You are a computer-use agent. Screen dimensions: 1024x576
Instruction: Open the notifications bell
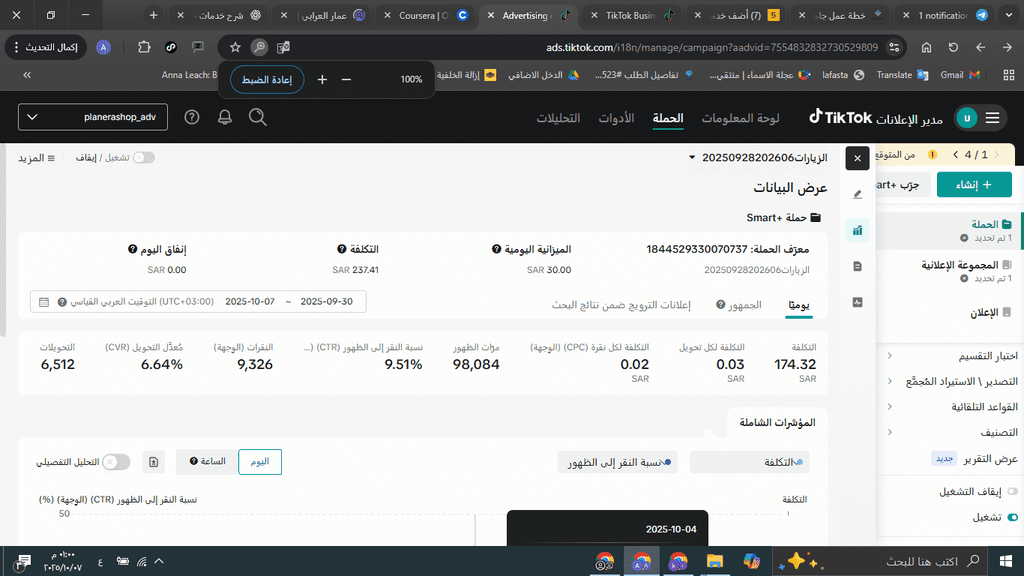[x=225, y=117]
